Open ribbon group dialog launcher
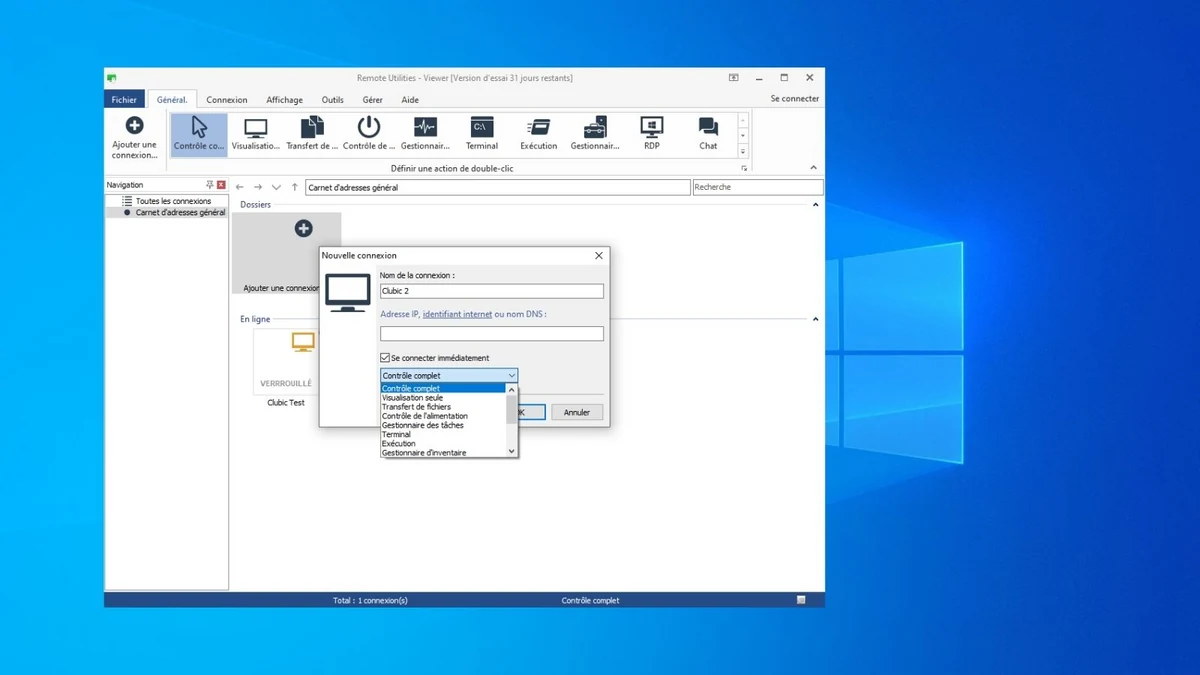1200x675 pixels. (744, 169)
